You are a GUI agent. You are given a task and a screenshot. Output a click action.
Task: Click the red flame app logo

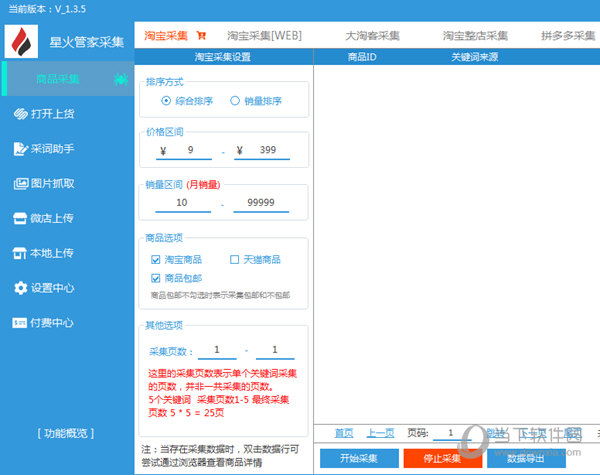(x=21, y=41)
